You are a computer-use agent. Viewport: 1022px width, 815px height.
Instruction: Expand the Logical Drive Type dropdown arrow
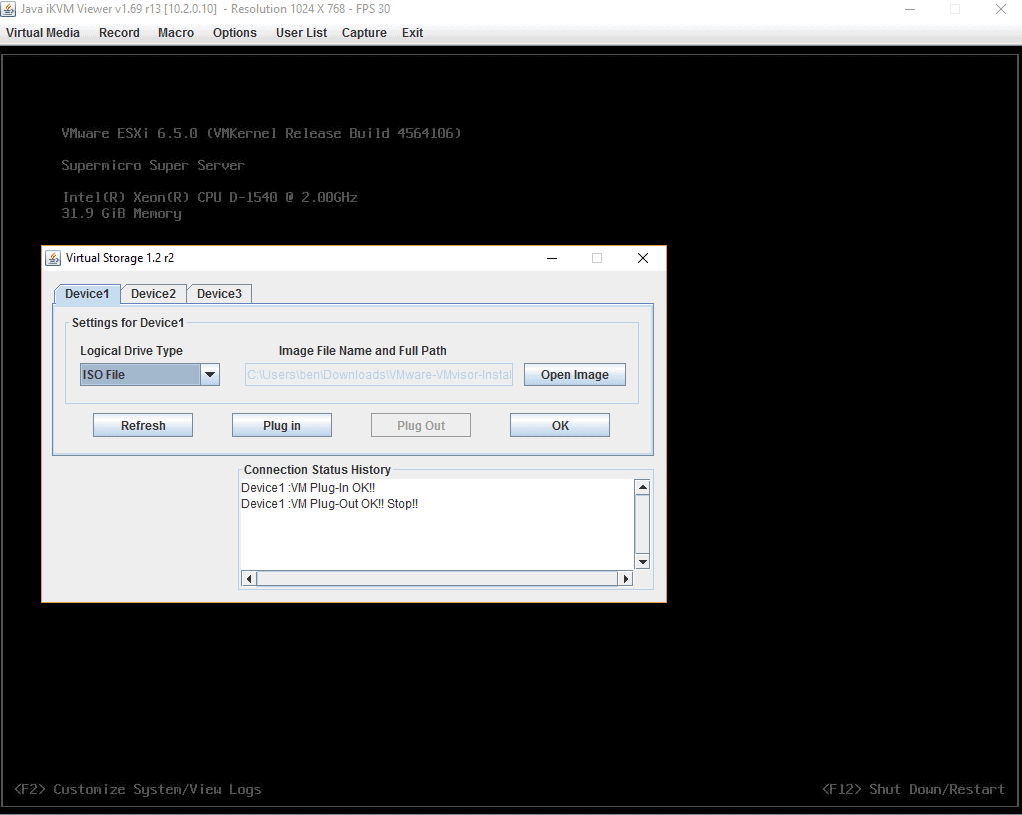coord(210,374)
